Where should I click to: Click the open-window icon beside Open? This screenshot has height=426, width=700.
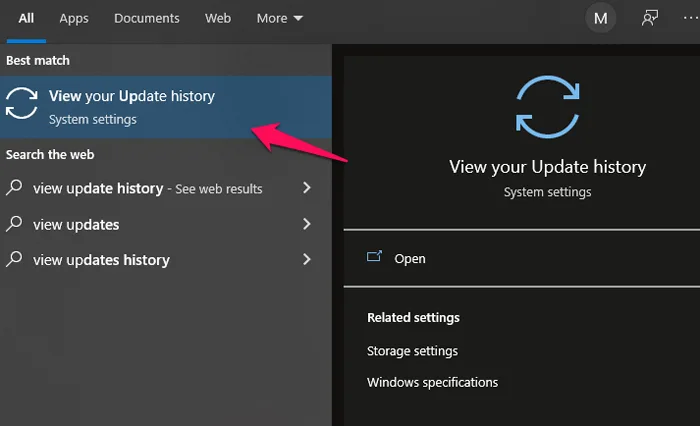374,256
